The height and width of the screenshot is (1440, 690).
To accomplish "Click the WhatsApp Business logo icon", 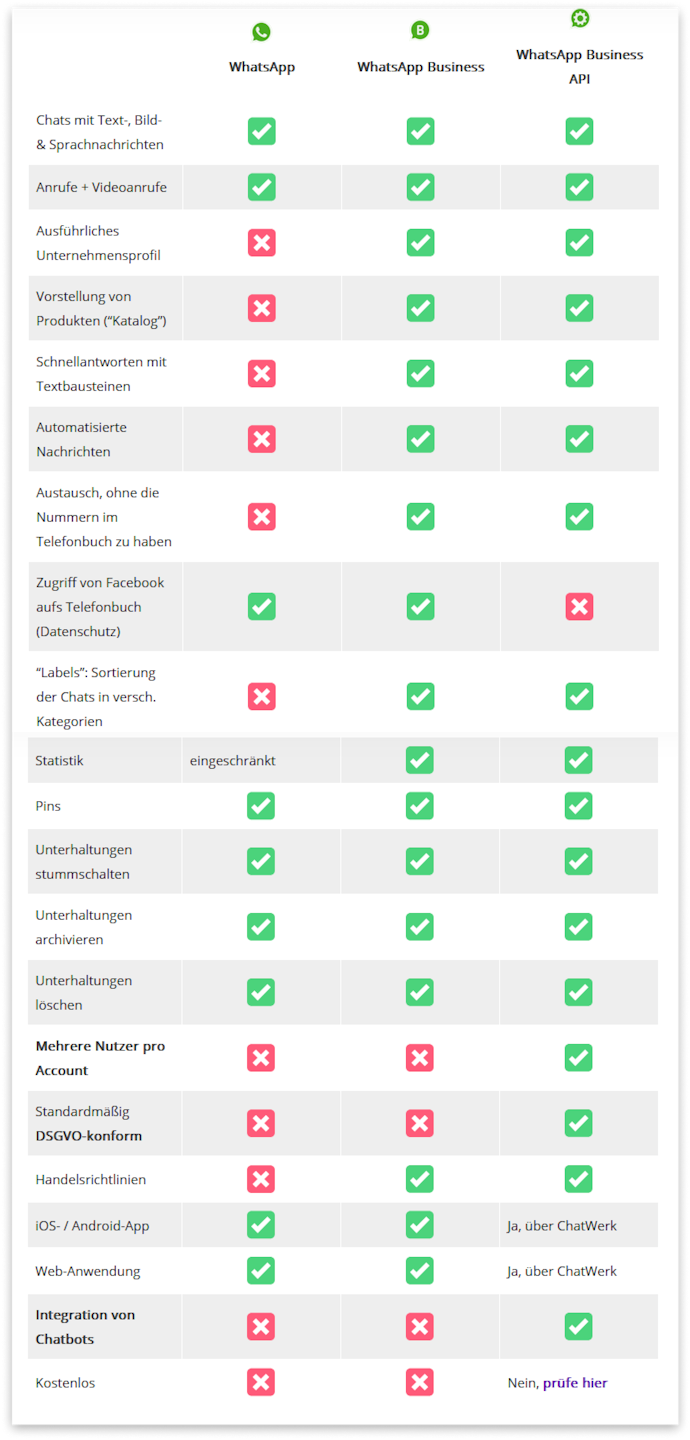I will (420, 30).
